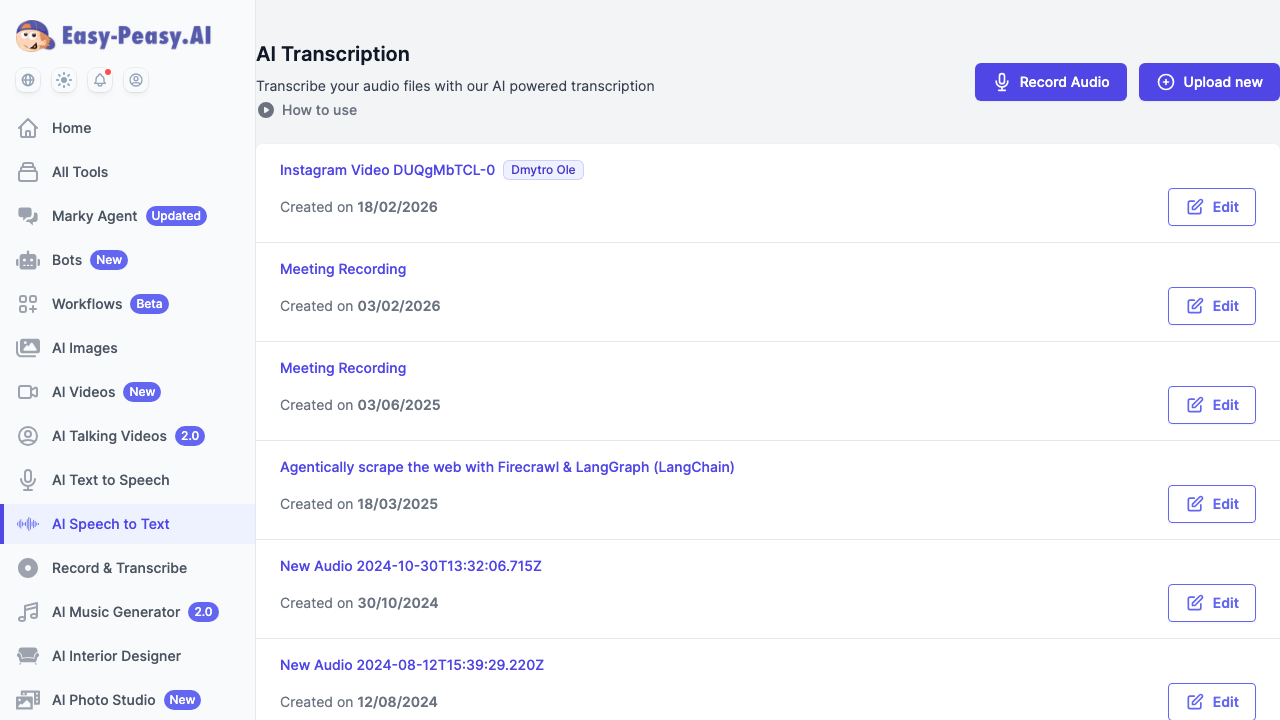1280x720 pixels.
Task: Click the Easy-Peasy.AI logo
Action: [112, 35]
